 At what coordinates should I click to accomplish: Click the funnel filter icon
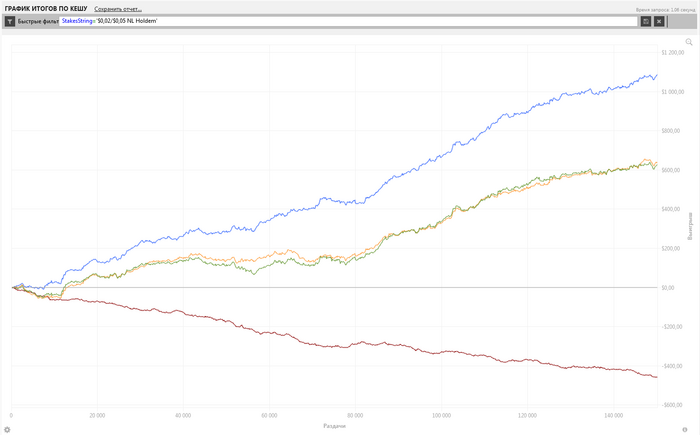pos(9,21)
